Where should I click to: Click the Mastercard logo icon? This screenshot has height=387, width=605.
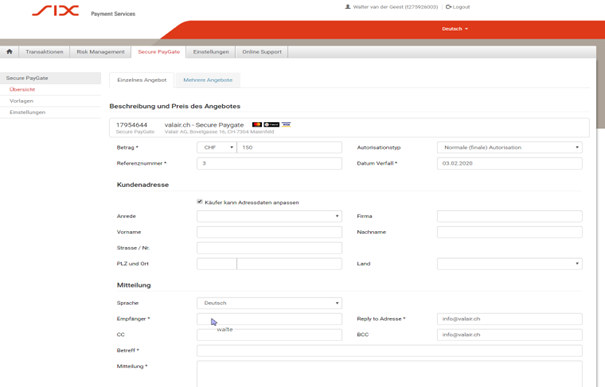click(257, 124)
